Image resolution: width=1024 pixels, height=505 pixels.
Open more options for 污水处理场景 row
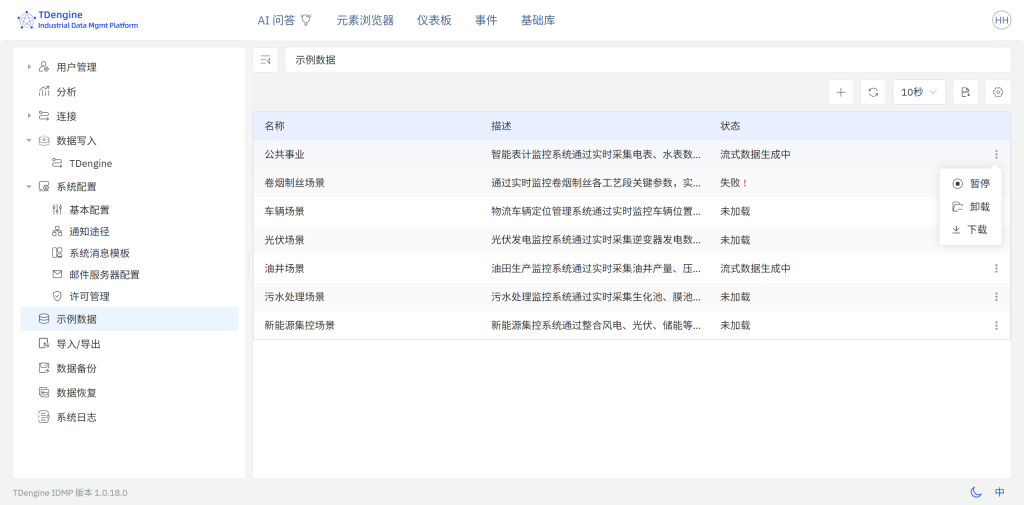coord(996,297)
